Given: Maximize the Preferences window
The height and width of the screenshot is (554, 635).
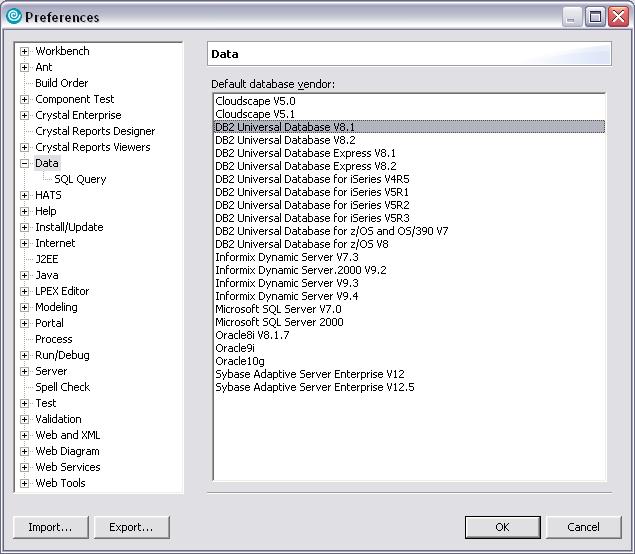Looking at the screenshot, I should click(595, 17).
